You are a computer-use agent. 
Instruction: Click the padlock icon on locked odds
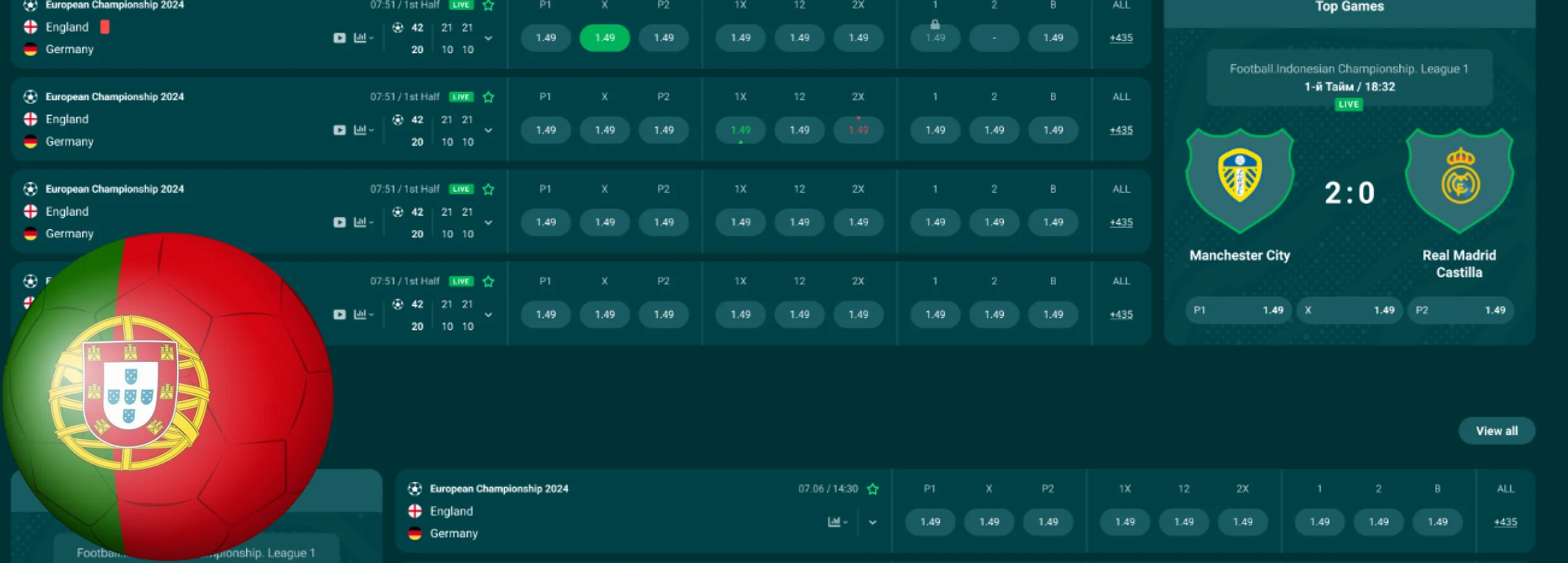pyautogui.click(x=935, y=25)
